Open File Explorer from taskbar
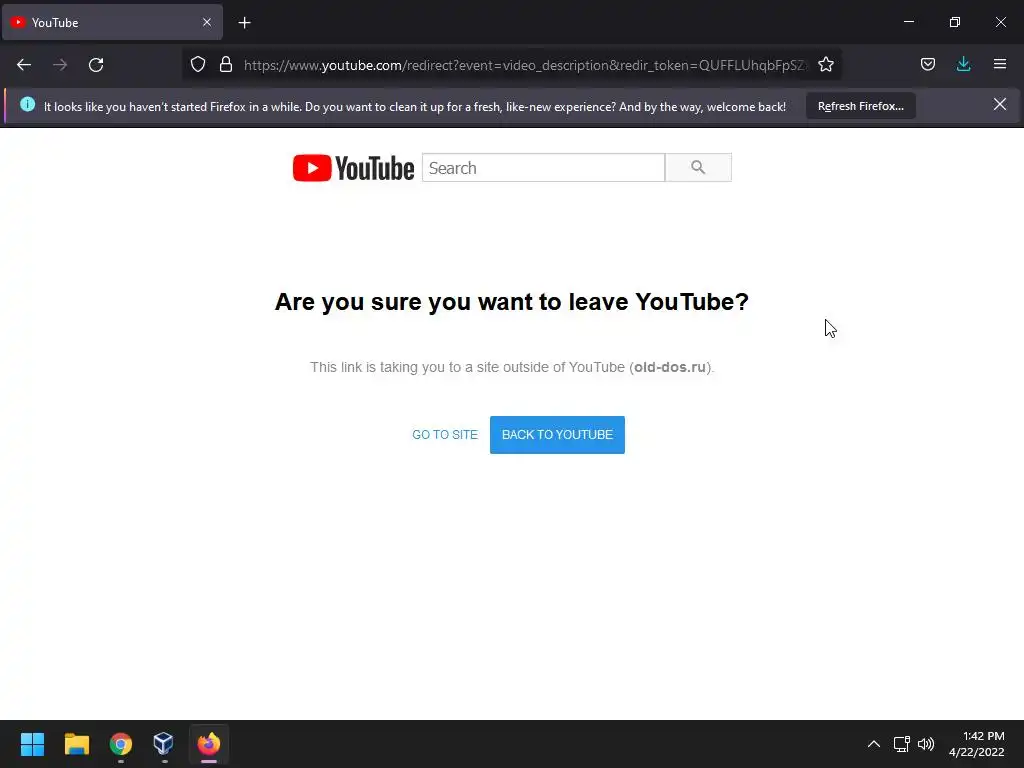 click(76, 744)
